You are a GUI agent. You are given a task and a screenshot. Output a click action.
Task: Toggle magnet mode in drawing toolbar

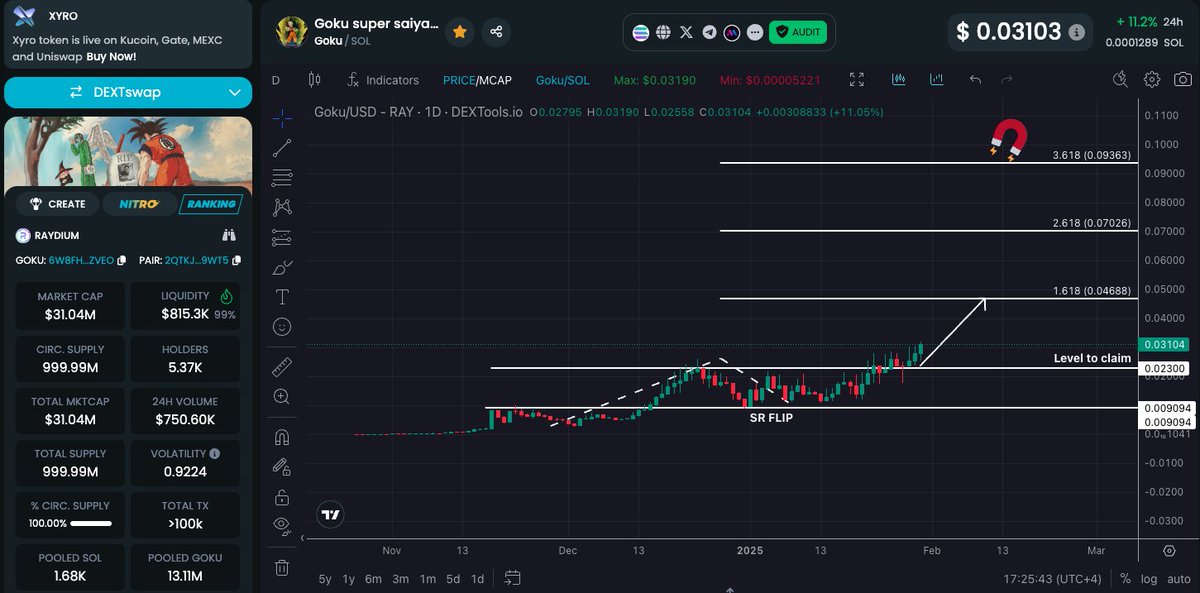(x=282, y=437)
